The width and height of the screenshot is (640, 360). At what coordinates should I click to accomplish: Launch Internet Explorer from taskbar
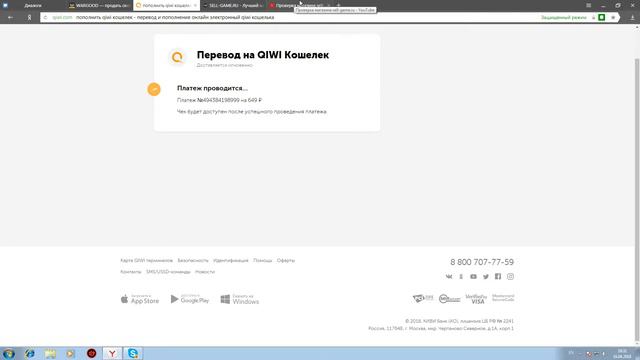29,353
